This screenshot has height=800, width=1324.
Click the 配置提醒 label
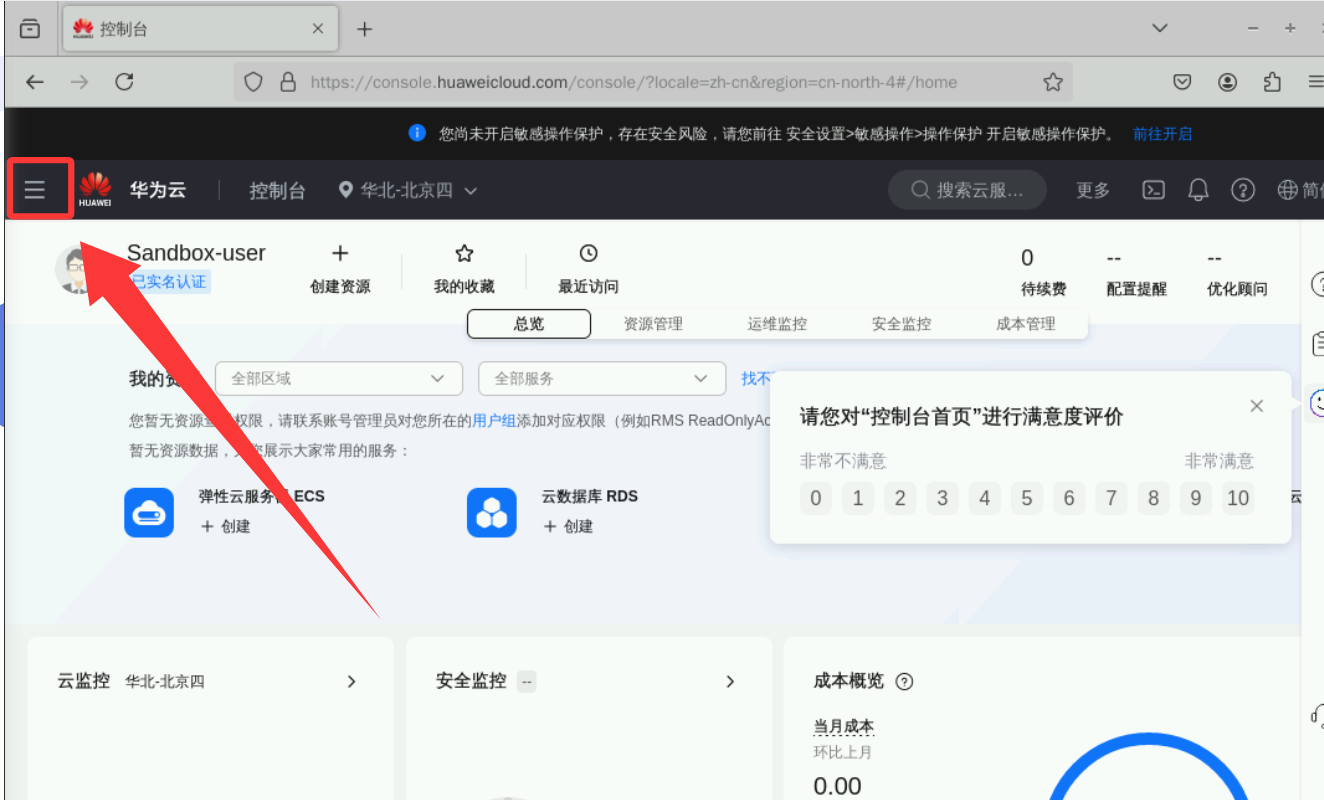[x=1136, y=289]
